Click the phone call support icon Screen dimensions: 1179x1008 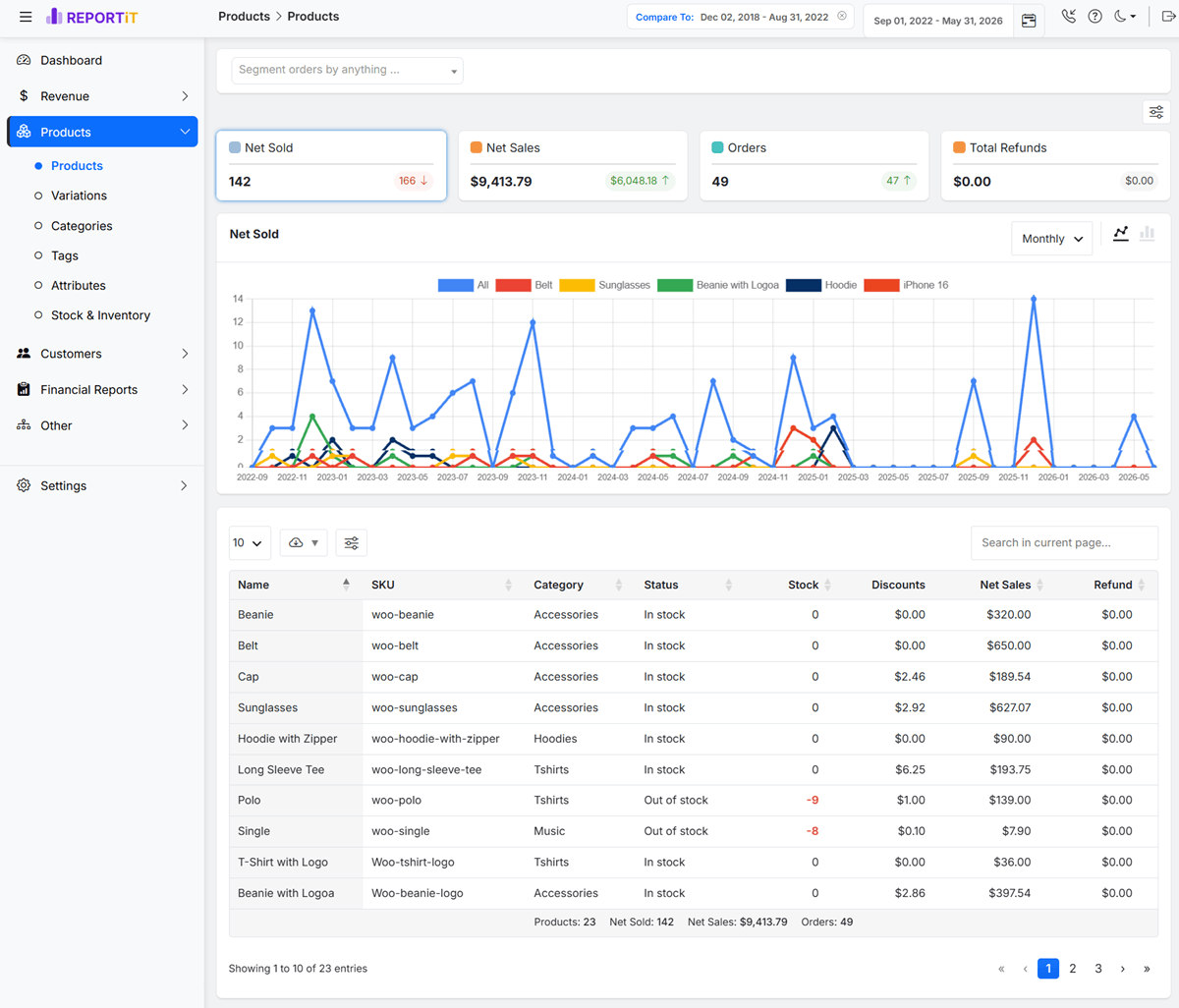pyautogui.click(x=1069, y=17)
